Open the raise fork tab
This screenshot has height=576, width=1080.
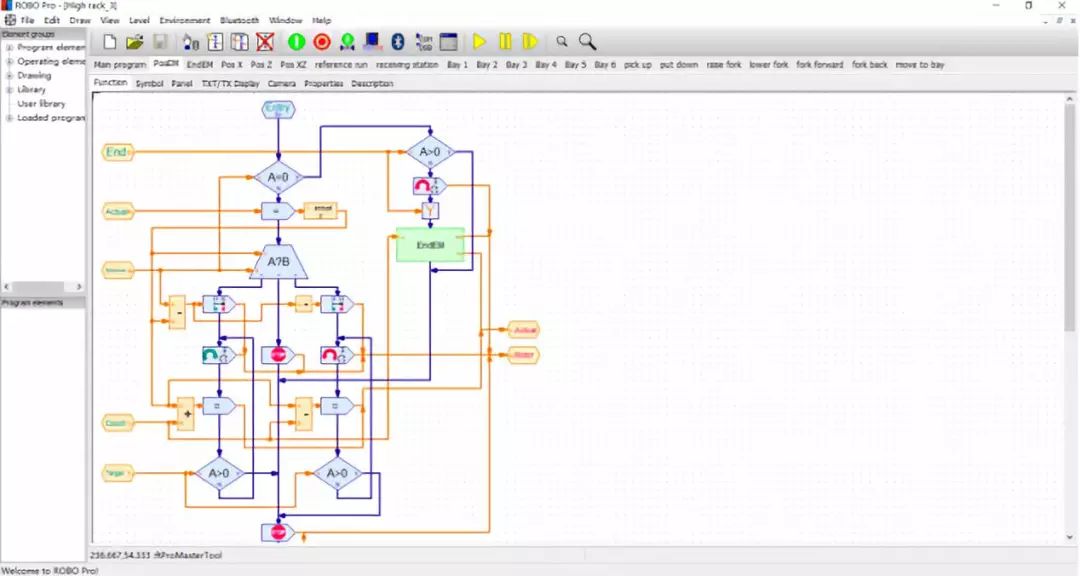click(724, 64)
